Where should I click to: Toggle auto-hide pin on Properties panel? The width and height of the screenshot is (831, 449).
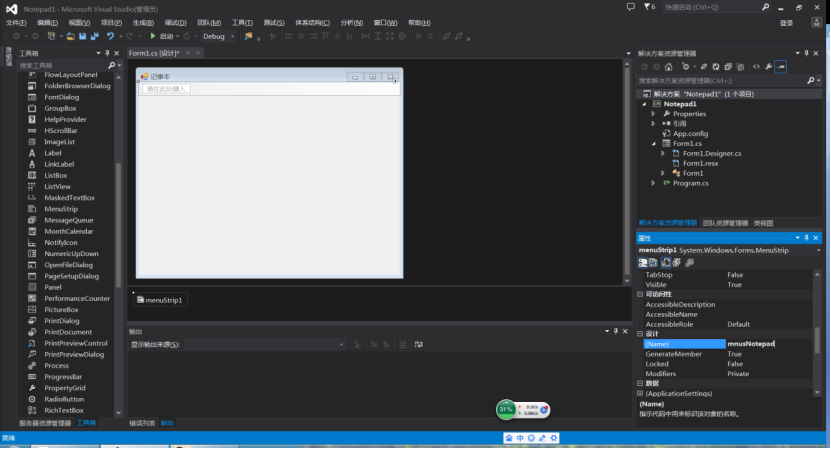pyautogui.click(x=807, y=238)
